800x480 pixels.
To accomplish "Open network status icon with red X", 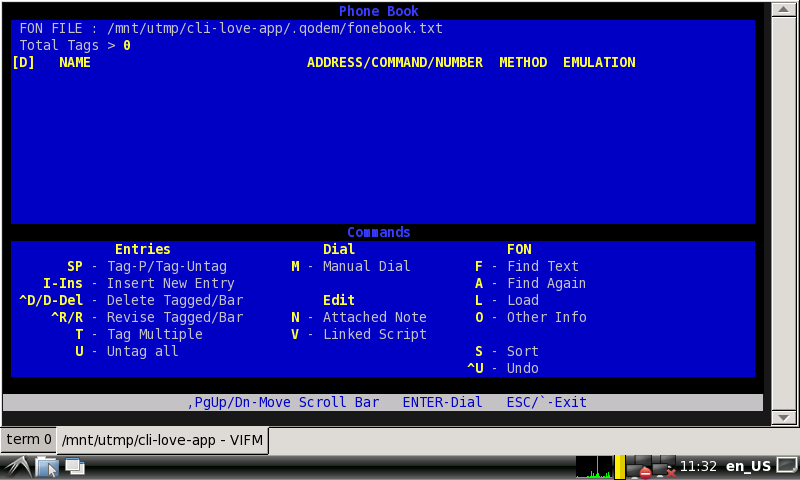I will (x=664, y=467).
